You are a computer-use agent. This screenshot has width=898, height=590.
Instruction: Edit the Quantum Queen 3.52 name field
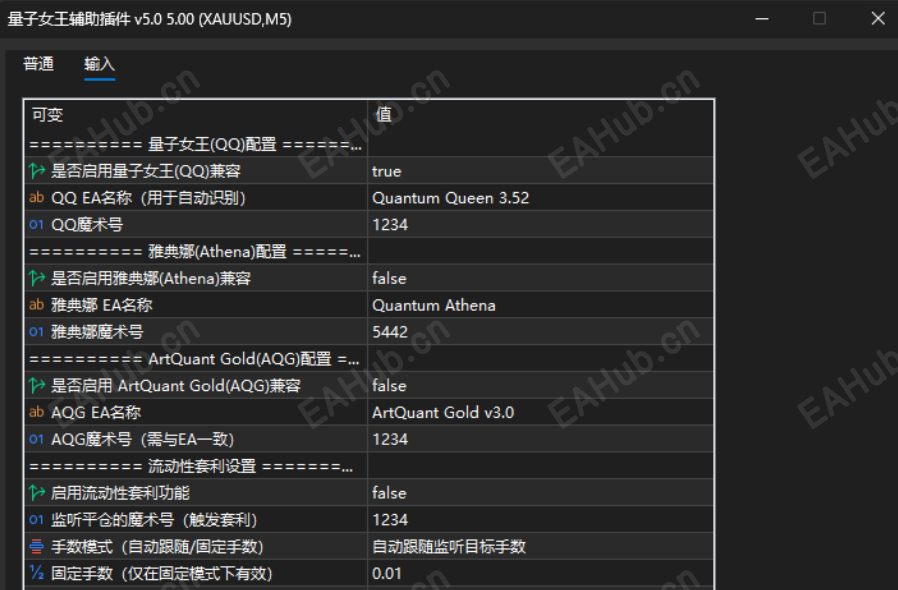coord(540,198)
